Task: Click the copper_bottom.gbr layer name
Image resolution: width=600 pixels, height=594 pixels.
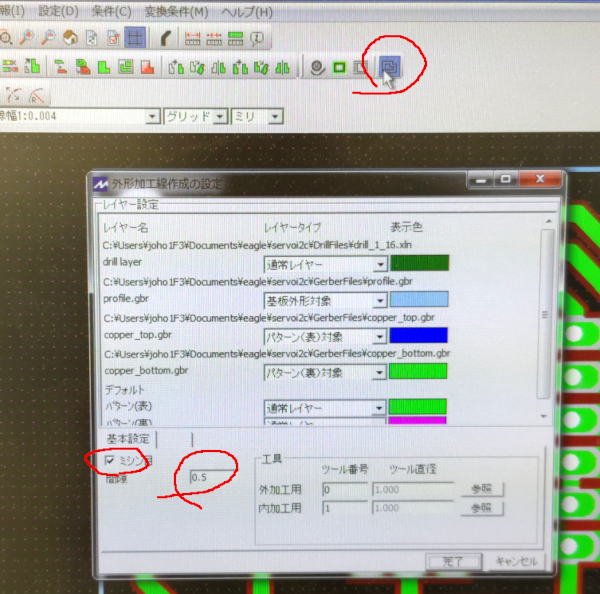Action: tap(146, 370)
